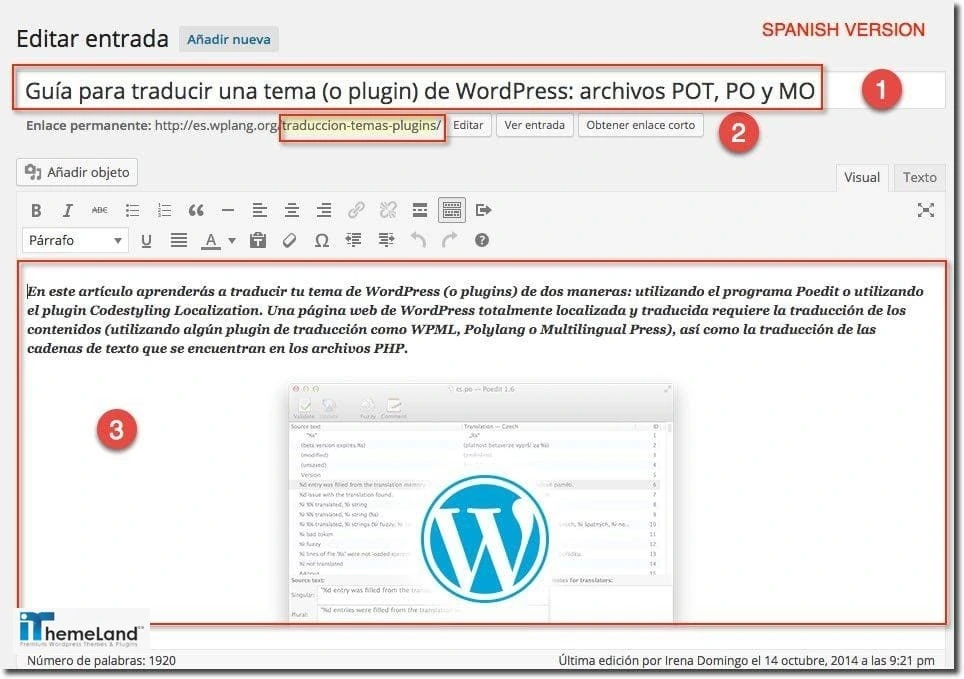Click the 'Número de palabras: 1920' text
This screenshot has height=679, width=964.
pyautogui.click(x=101, y=661)
